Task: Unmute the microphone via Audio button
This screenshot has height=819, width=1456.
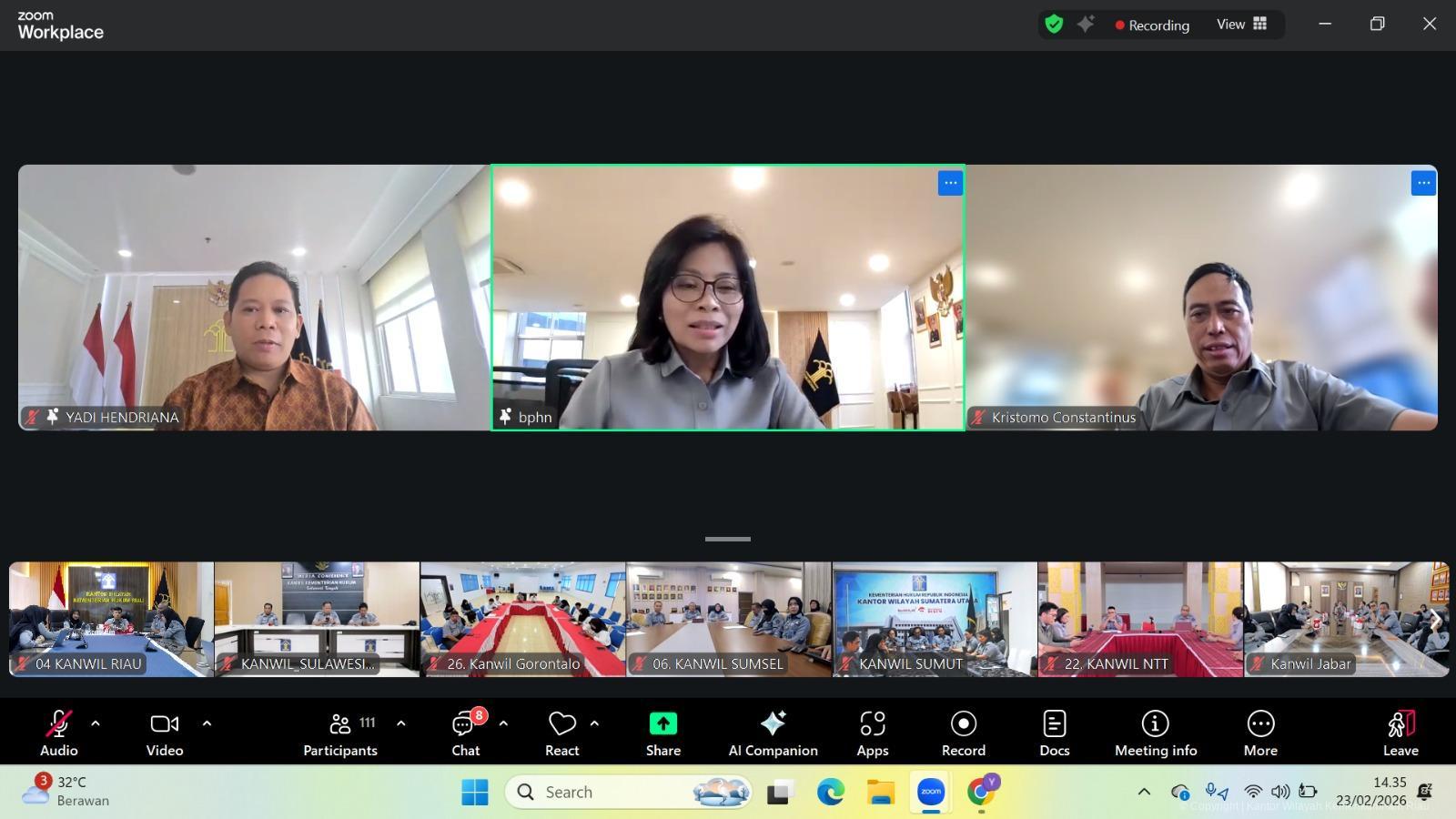Action: [58, 733]
